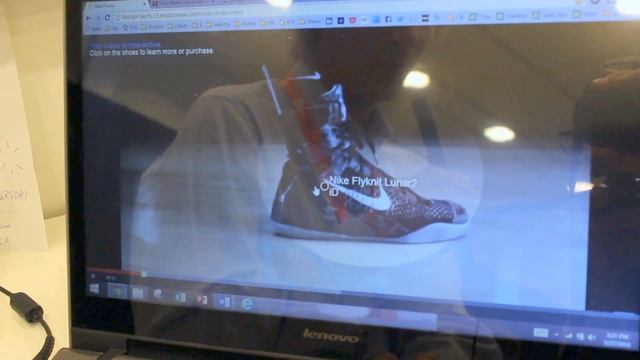640x360 pixels.
Task: Open Word from the taskbar
Action: pyautogui.click(x=224, y=302)
